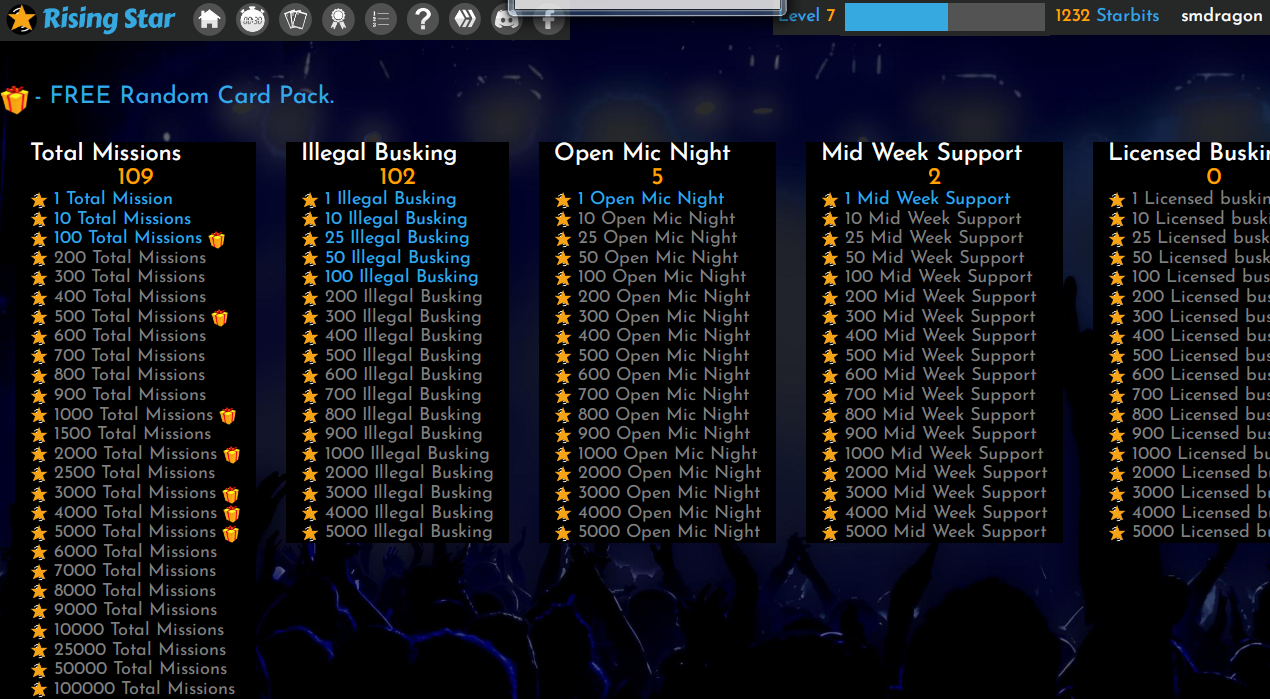Open the question mark help icon

click(x=423, y=19)
